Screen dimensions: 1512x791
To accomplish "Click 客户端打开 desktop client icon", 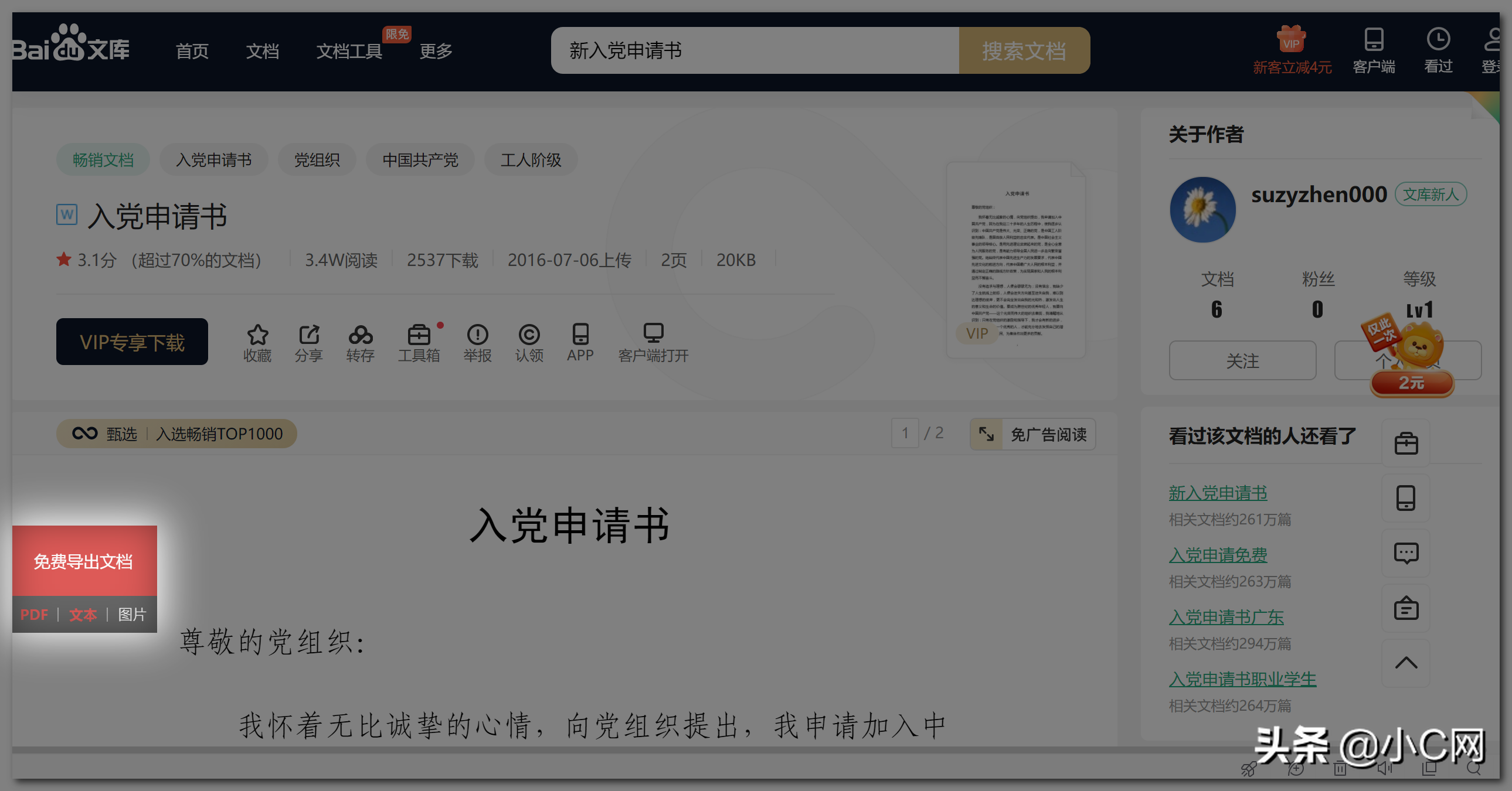I will (x=653, y=334).
